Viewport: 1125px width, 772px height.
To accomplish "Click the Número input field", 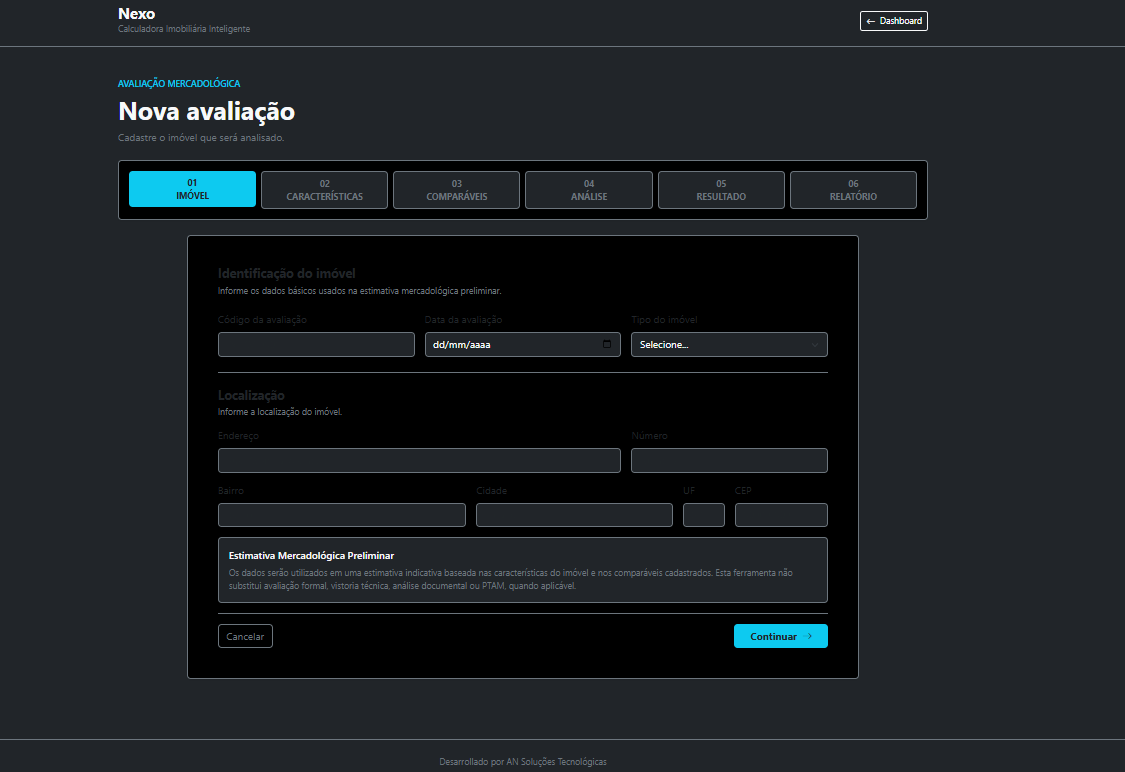I will 729,461.
